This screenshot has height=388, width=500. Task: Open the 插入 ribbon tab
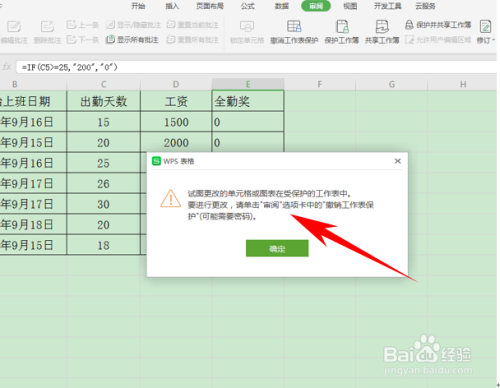coord(172,6)
